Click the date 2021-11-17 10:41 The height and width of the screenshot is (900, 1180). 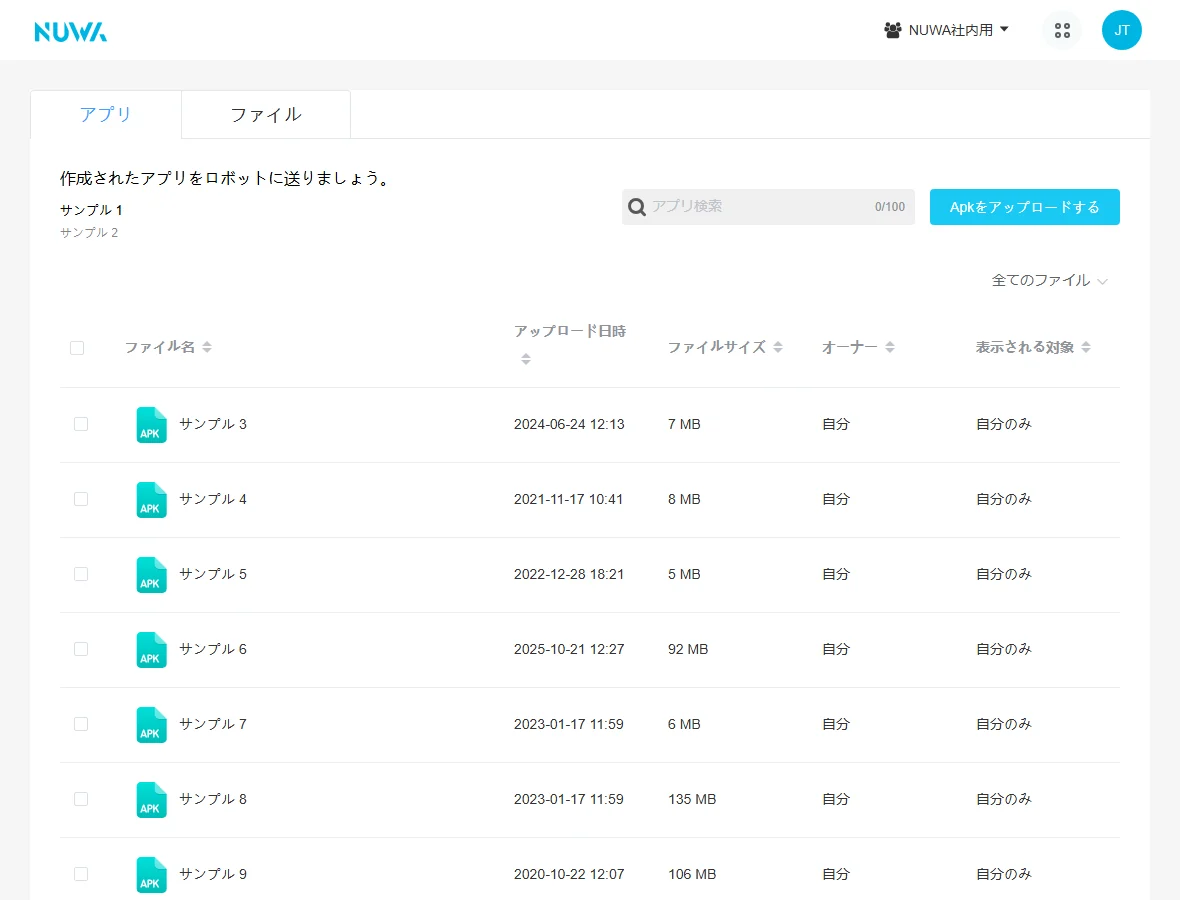[568, 499]
